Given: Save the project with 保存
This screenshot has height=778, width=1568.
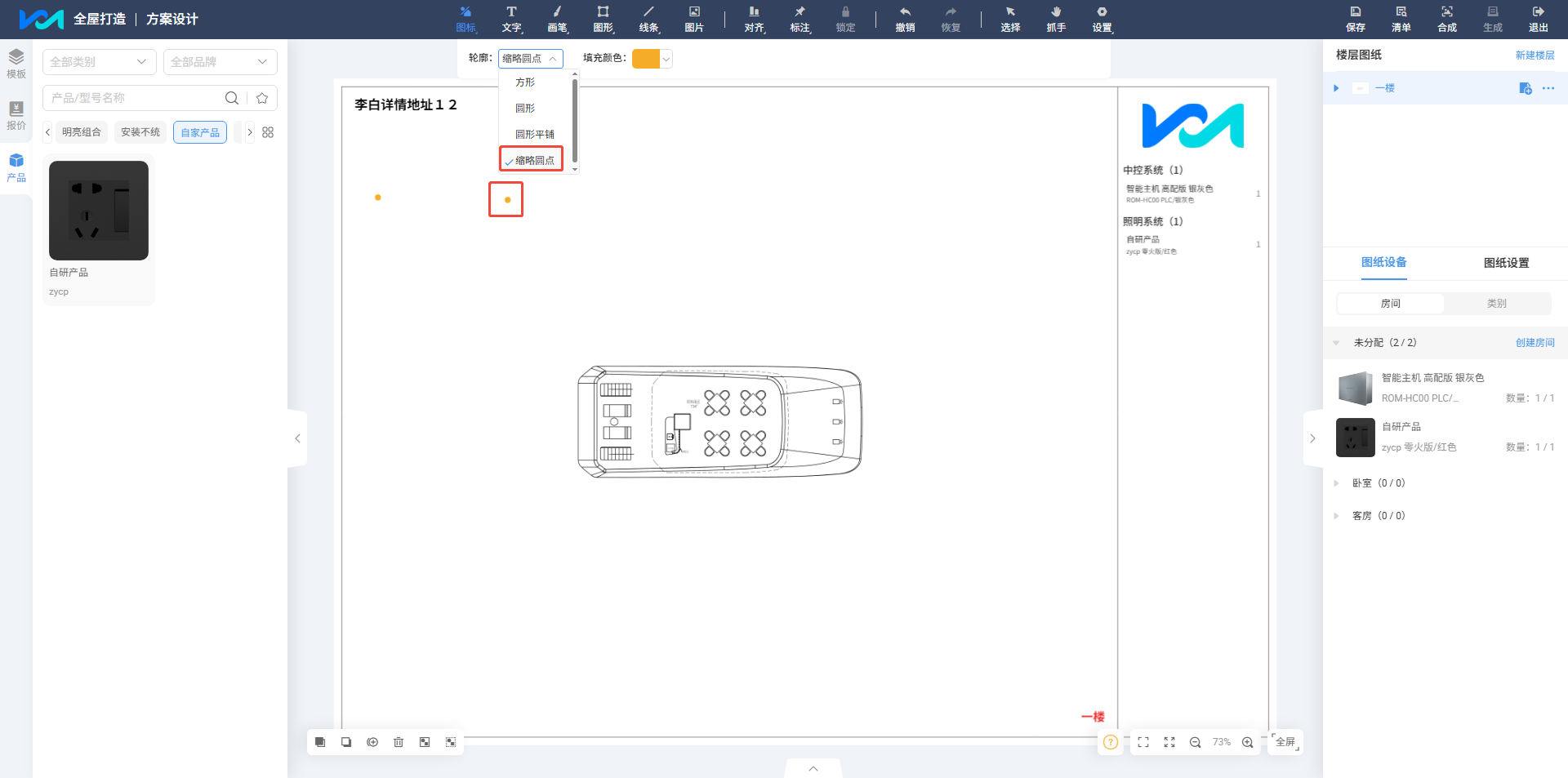Looking at the screenshot, I should pyautogui.click(x=1356, y=19).
